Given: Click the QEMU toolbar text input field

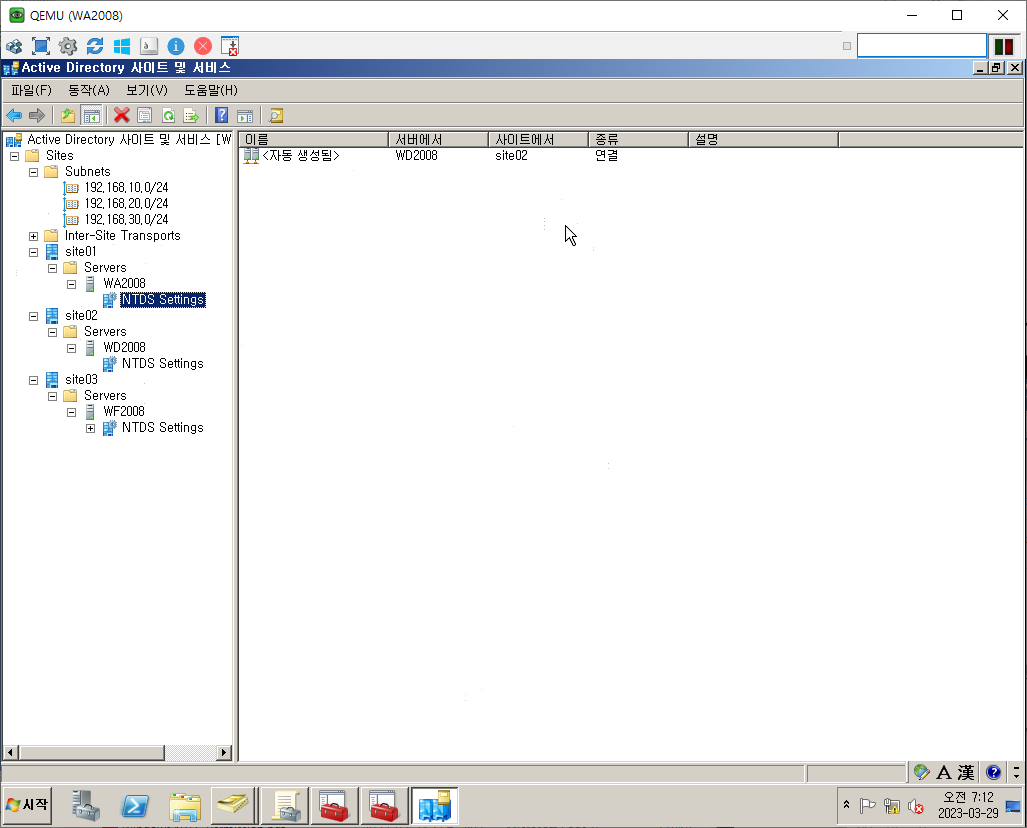Looking at the screenshot, I should pyautogui.click(x=922, y=46).
